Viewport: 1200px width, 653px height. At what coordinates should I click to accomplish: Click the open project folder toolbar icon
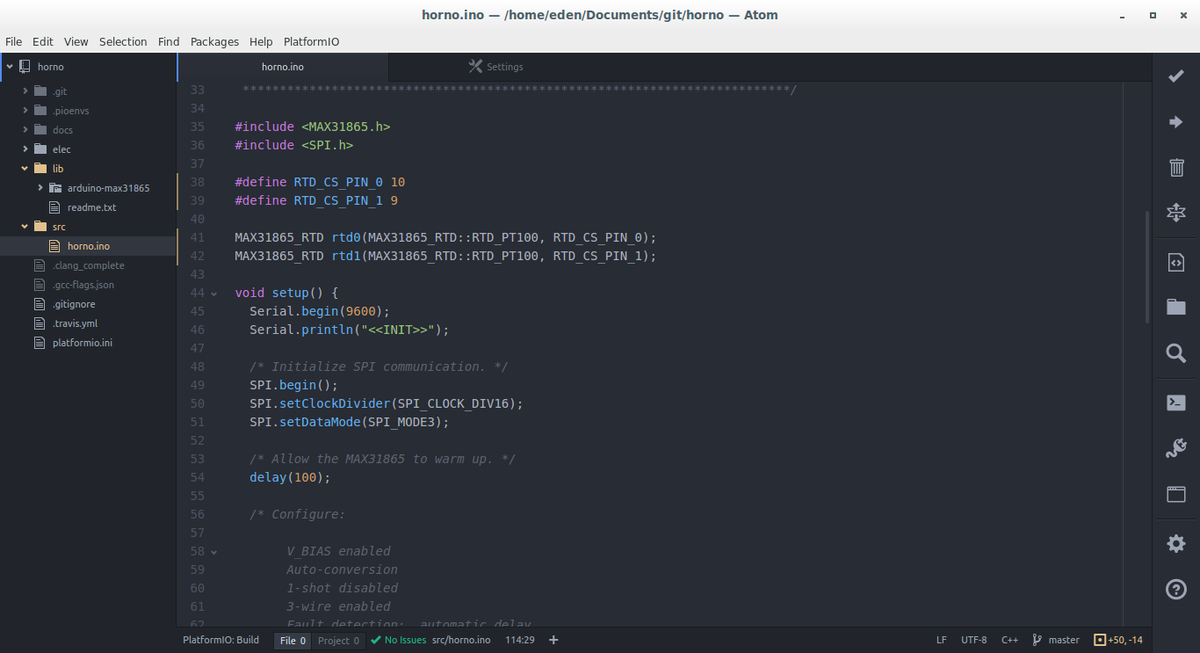pos(1176,307)
